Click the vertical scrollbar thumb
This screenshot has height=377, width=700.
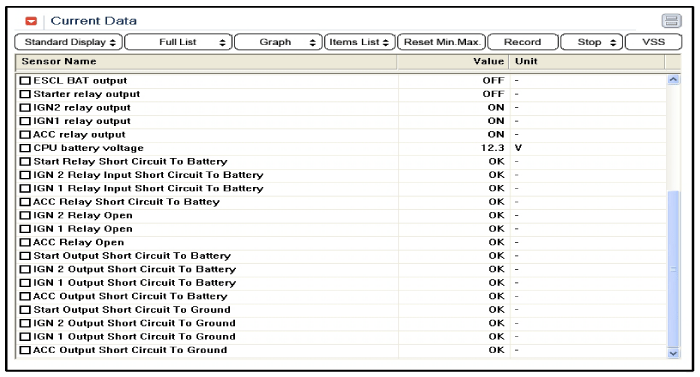point(673,269)
